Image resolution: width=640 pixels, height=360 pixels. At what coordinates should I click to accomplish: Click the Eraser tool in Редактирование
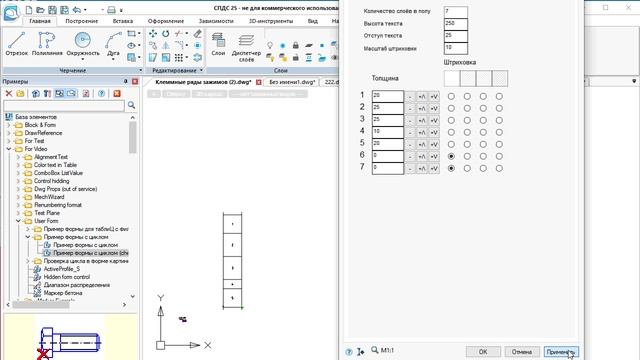(198, 34)
